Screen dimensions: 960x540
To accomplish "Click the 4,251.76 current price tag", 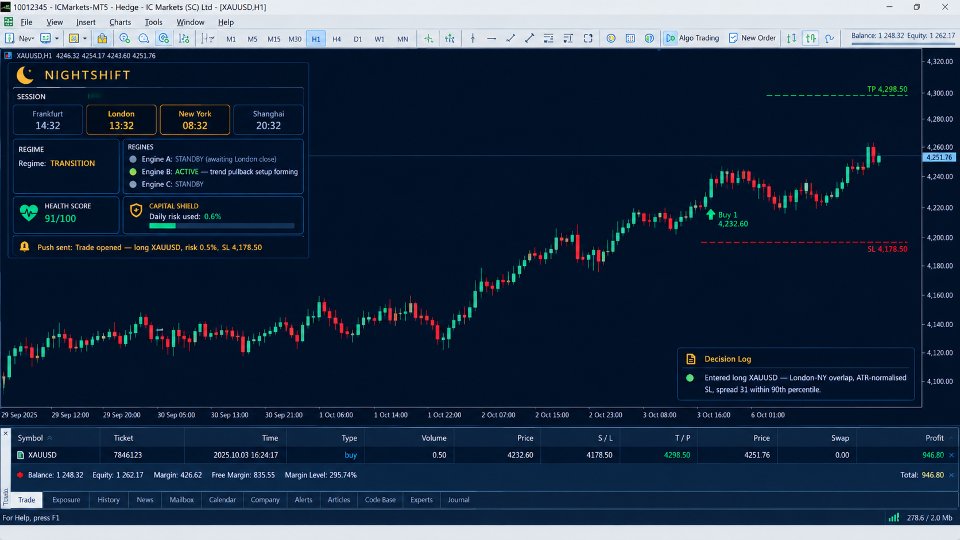I will pyautogui.click(x=939, y=157).
